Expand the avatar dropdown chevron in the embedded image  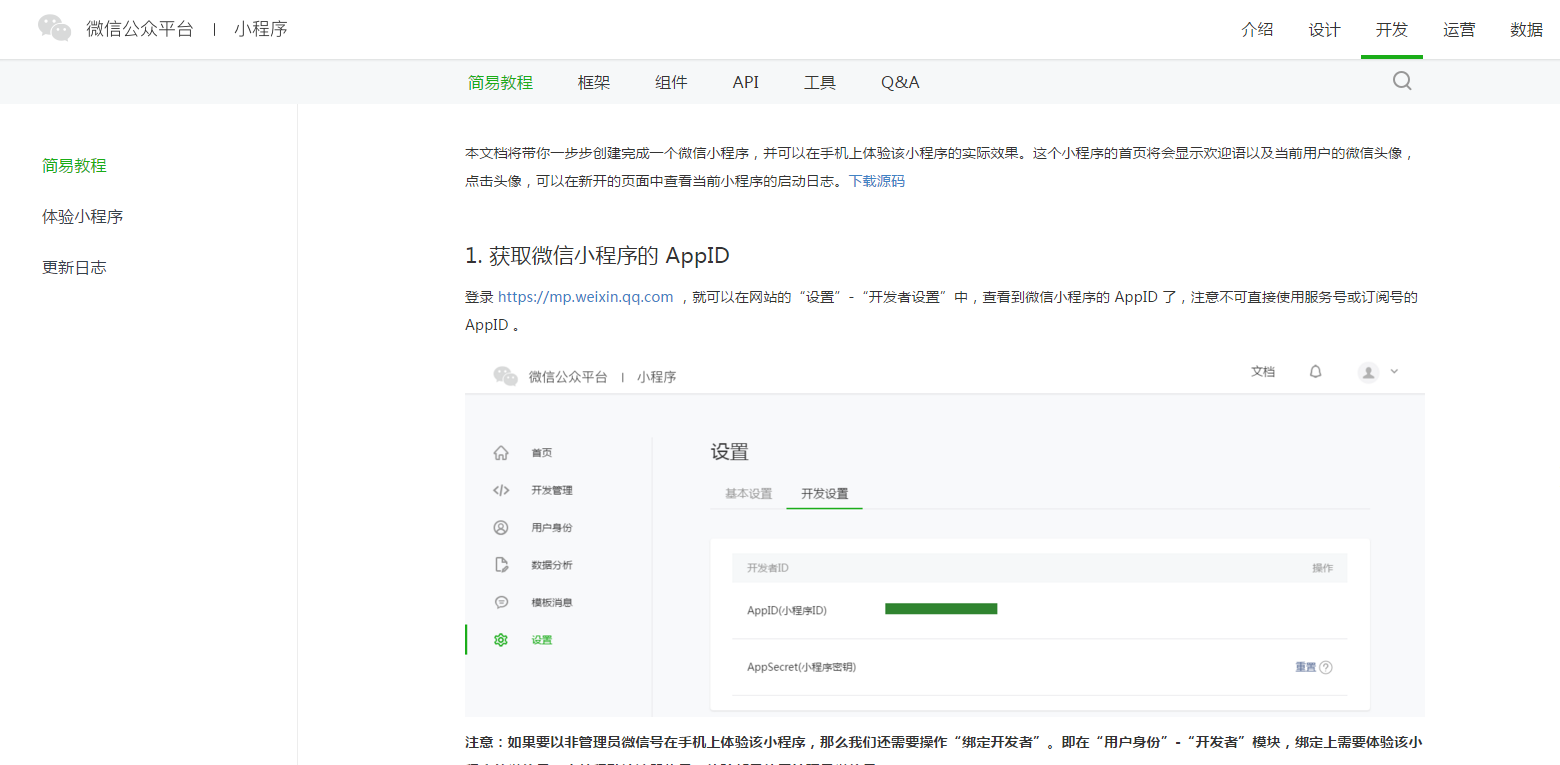click(1394, 371)
